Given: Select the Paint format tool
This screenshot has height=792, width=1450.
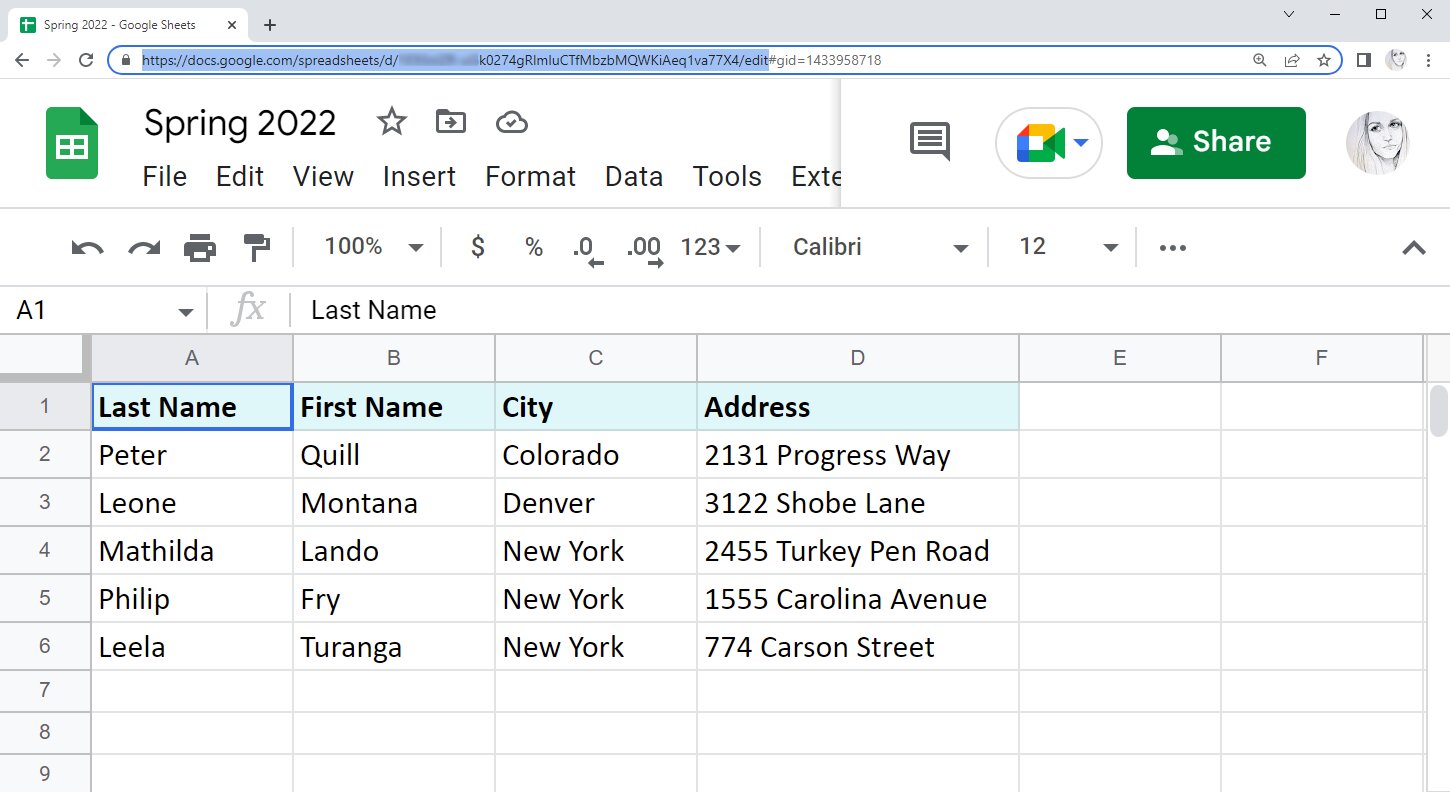Looking at the screenshot, I should (x=257, y=248).
